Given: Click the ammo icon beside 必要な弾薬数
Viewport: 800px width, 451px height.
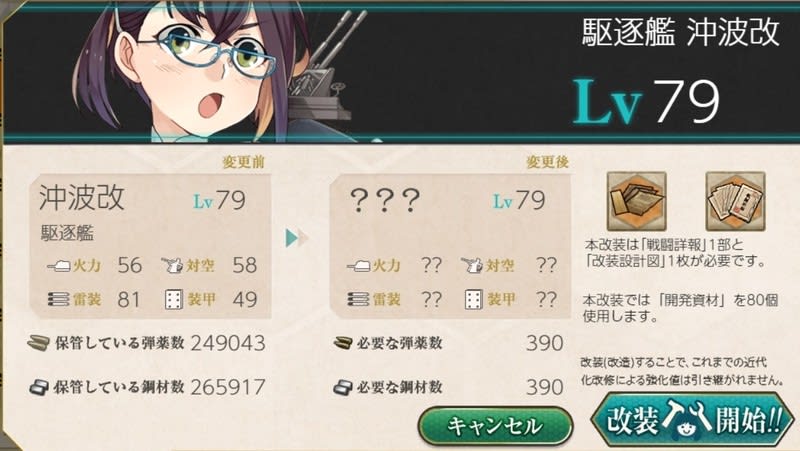Looking at the screenshot, I should 343,343.
